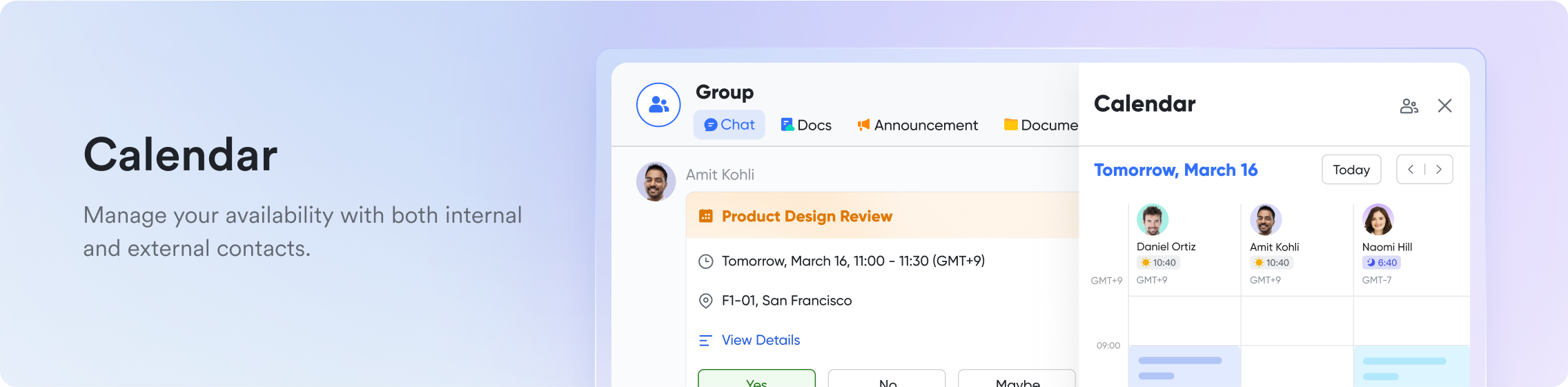This screenshot has height=387, width=1568.
Task: Go to previous day with left chevron
Action: (1411, 170)
